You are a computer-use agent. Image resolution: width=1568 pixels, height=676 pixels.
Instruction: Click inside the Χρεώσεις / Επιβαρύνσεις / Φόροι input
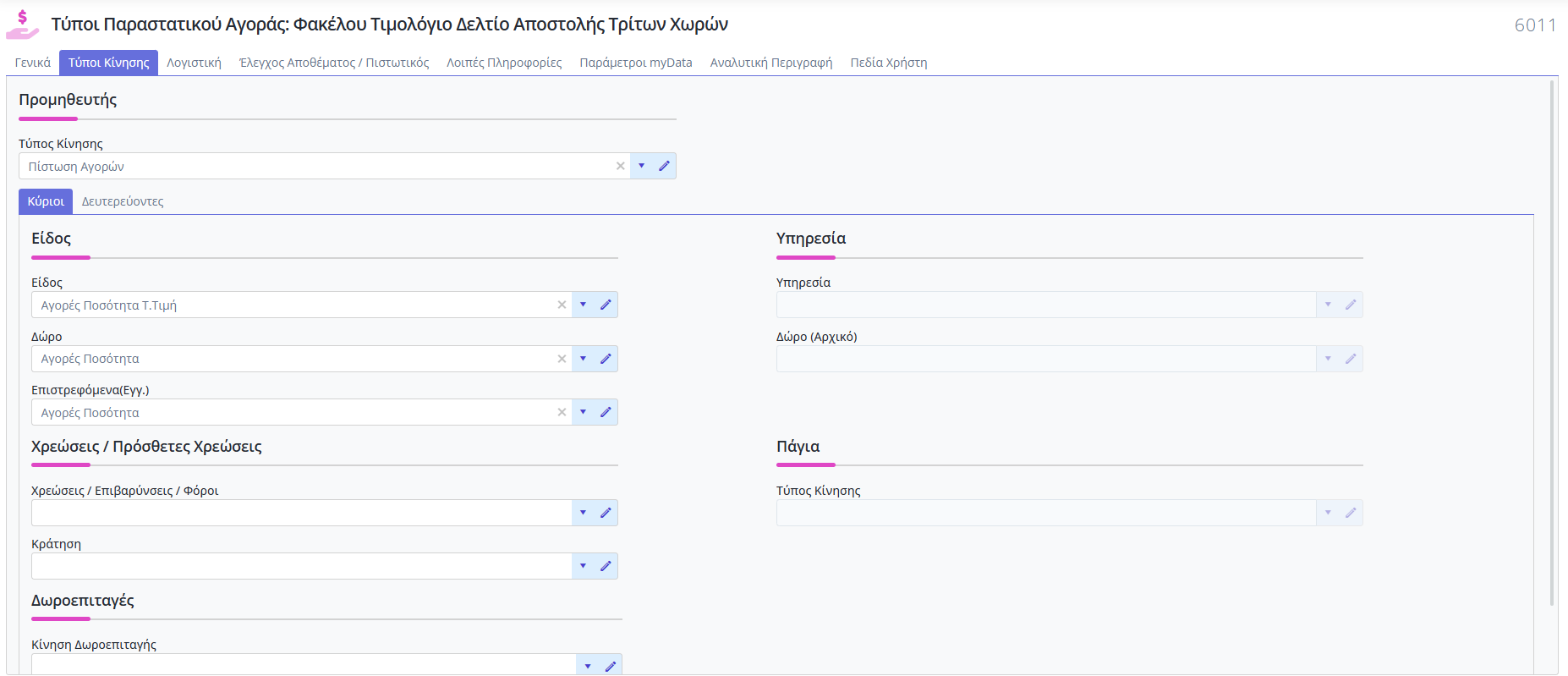301,513
